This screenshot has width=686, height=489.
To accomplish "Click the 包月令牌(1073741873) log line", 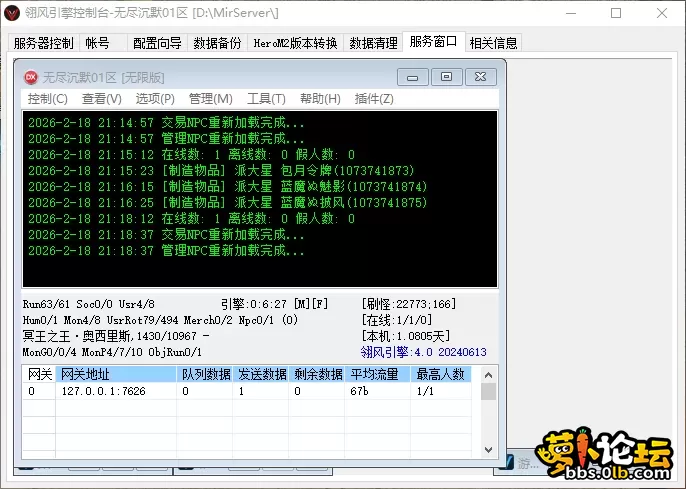I will [221, 170].
